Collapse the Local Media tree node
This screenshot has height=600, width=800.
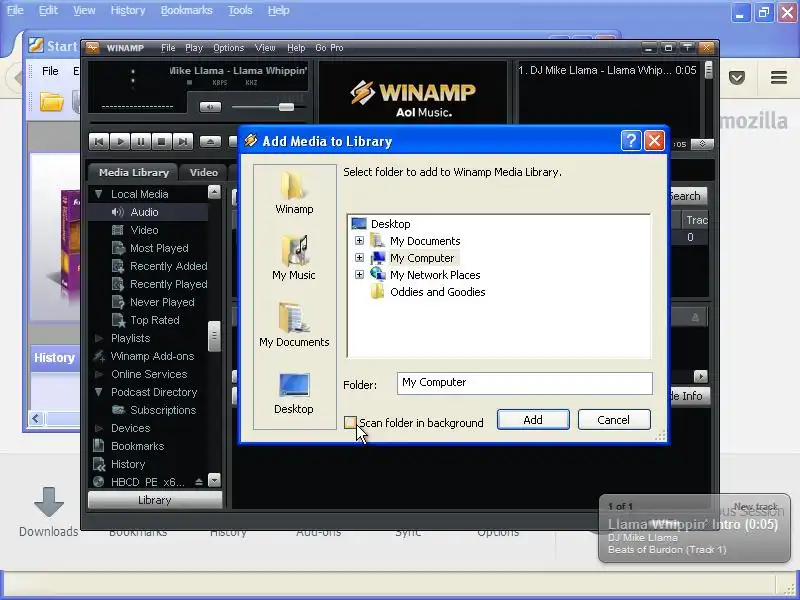99,194
